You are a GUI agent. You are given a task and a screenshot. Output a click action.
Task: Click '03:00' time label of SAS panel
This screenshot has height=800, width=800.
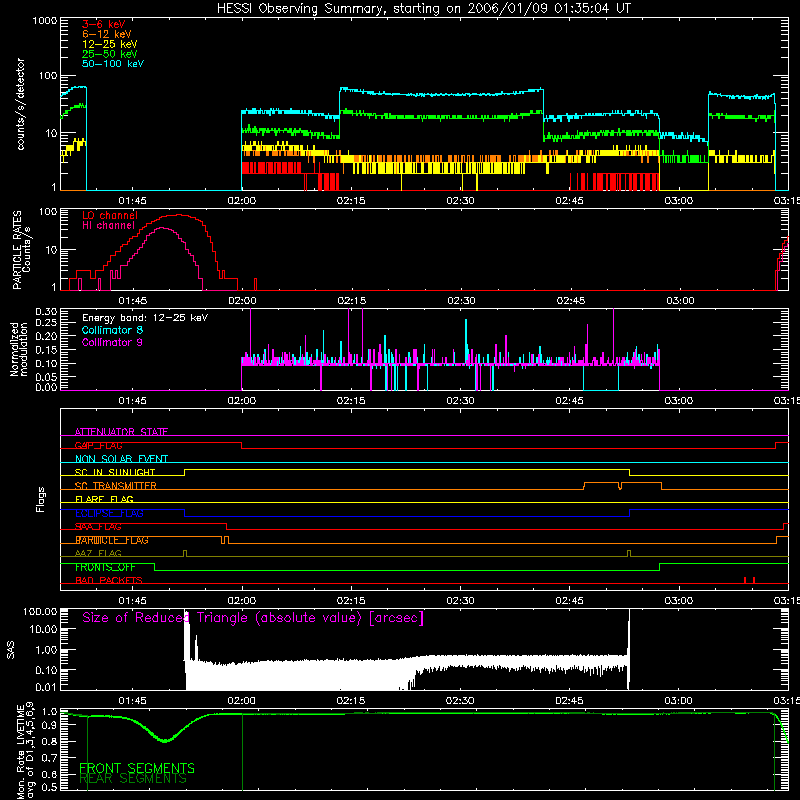click(x=679, y=701)
